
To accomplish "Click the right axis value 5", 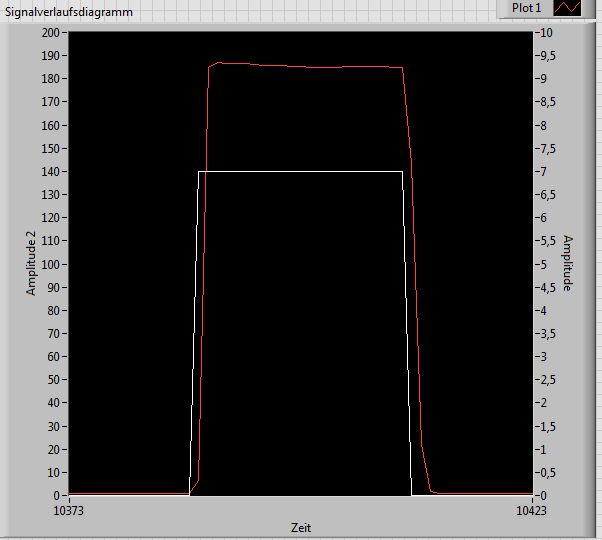I will (x=544, y=264).
